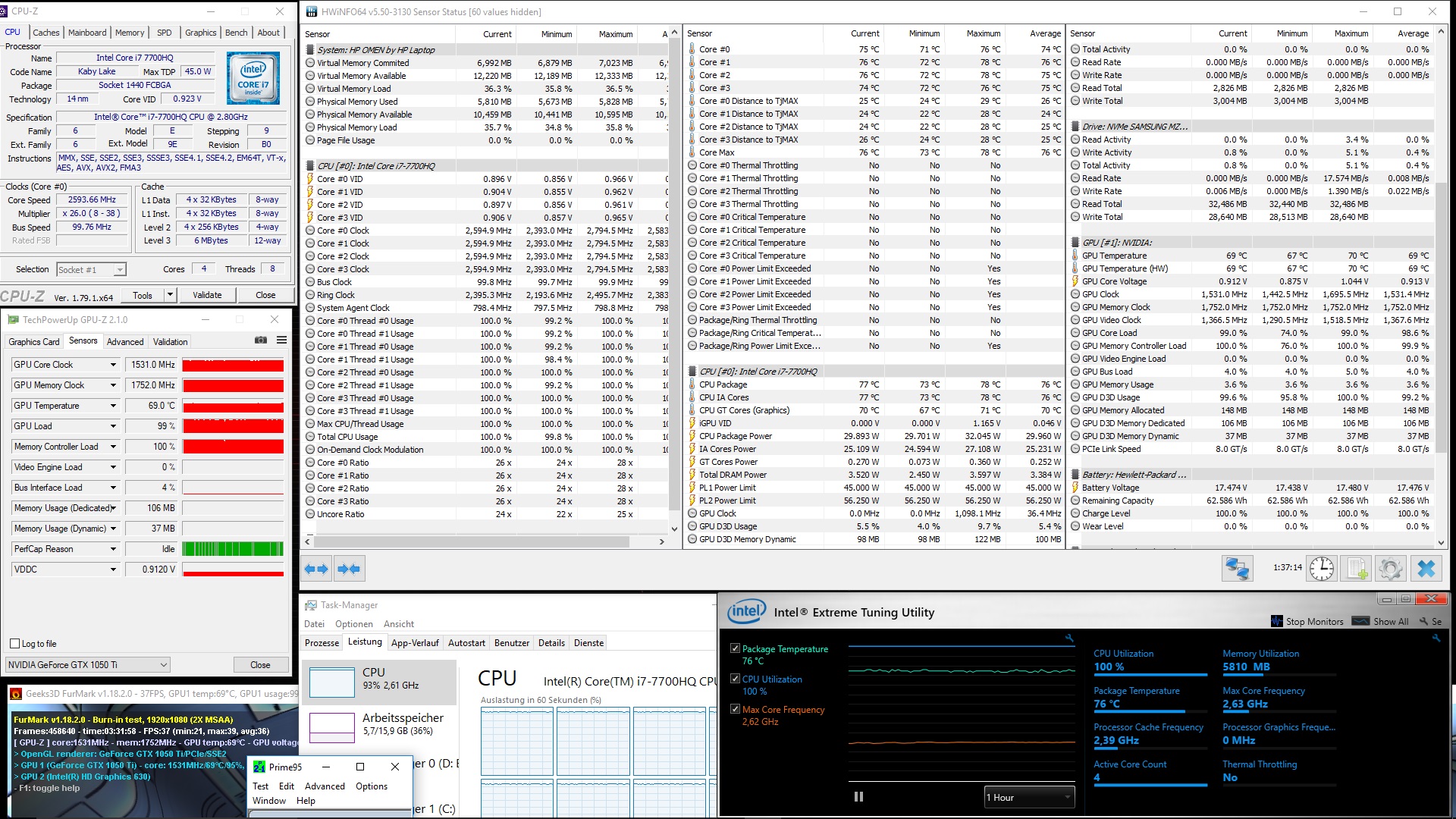Open CPU-Z Socket #1 selection dropdown
This screenshot has width=1456, height=819.
click(x=91, y=269)
